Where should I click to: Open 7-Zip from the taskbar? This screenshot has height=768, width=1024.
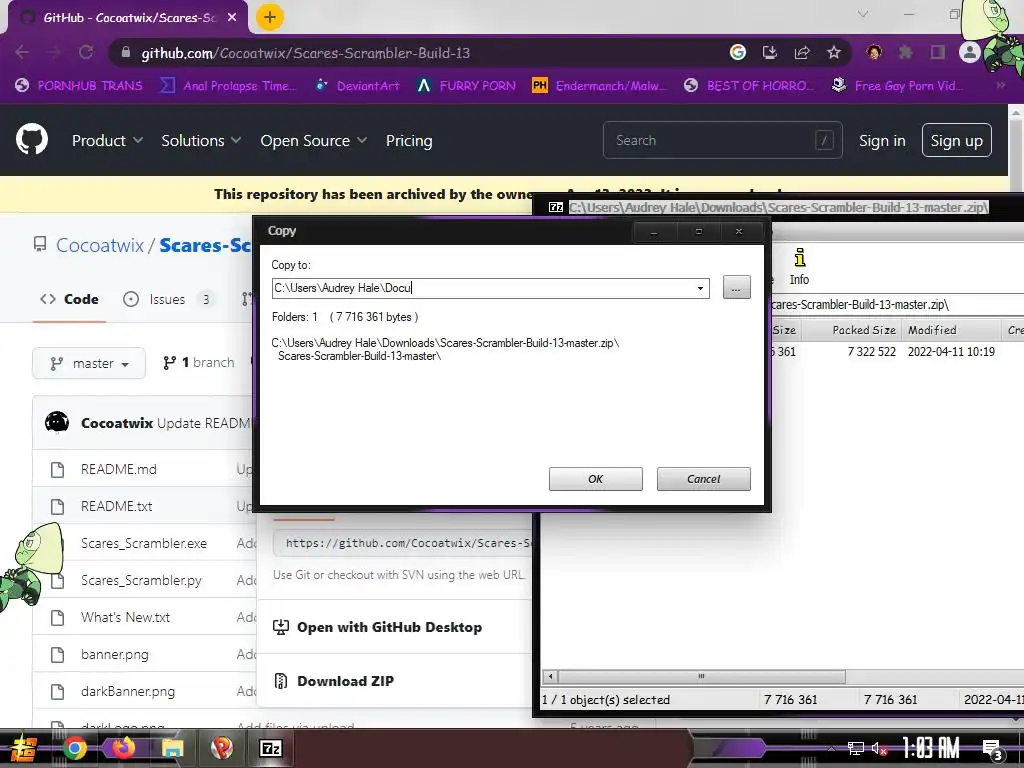pos(270,748)
